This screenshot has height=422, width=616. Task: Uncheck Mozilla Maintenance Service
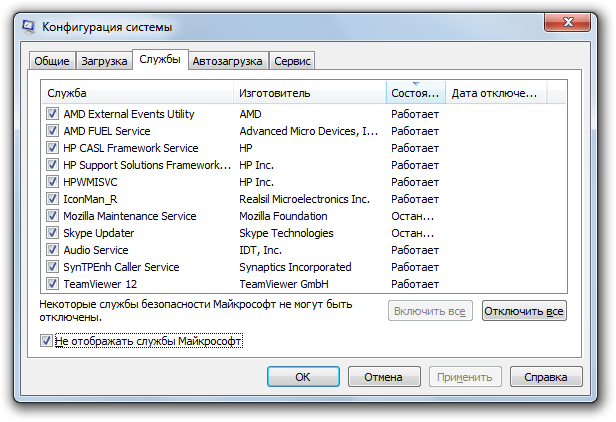(x=52, y=216)
